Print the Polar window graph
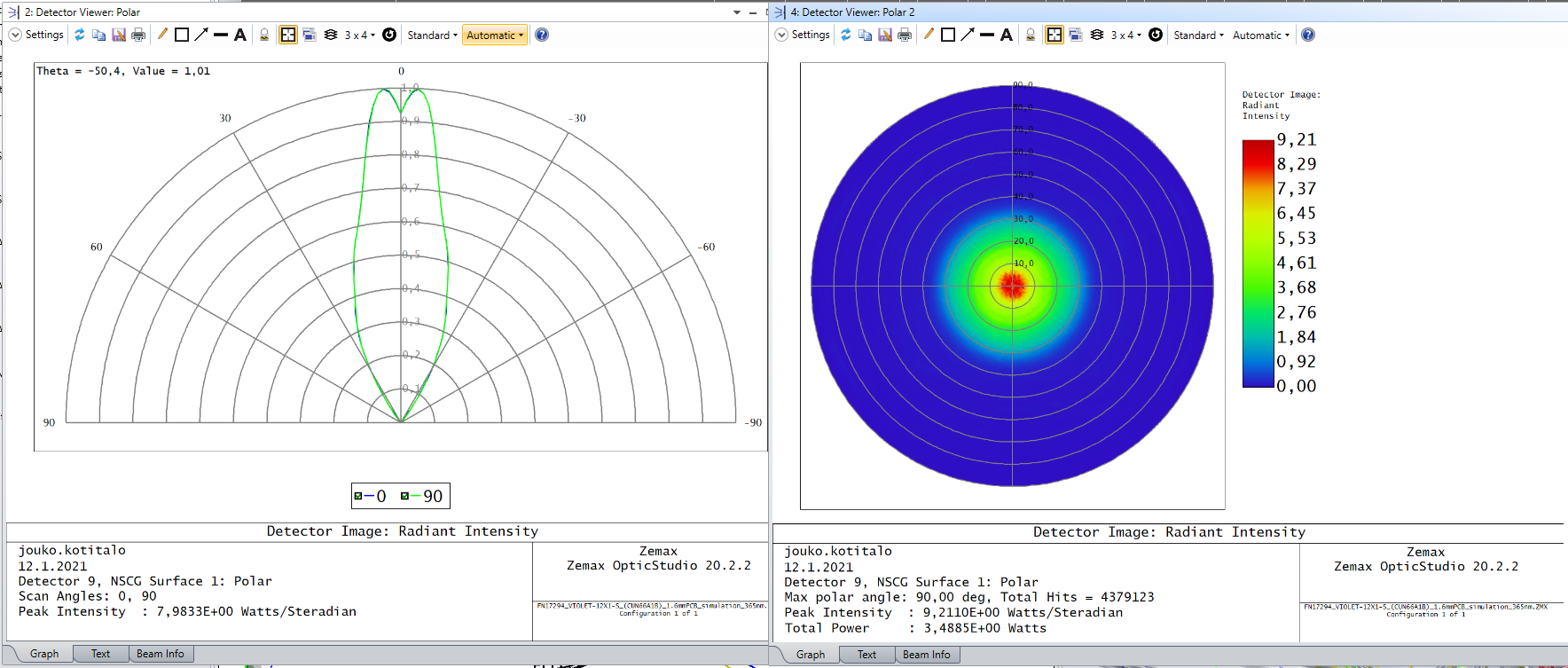1568x668 pixels. (x=138, y=35)
